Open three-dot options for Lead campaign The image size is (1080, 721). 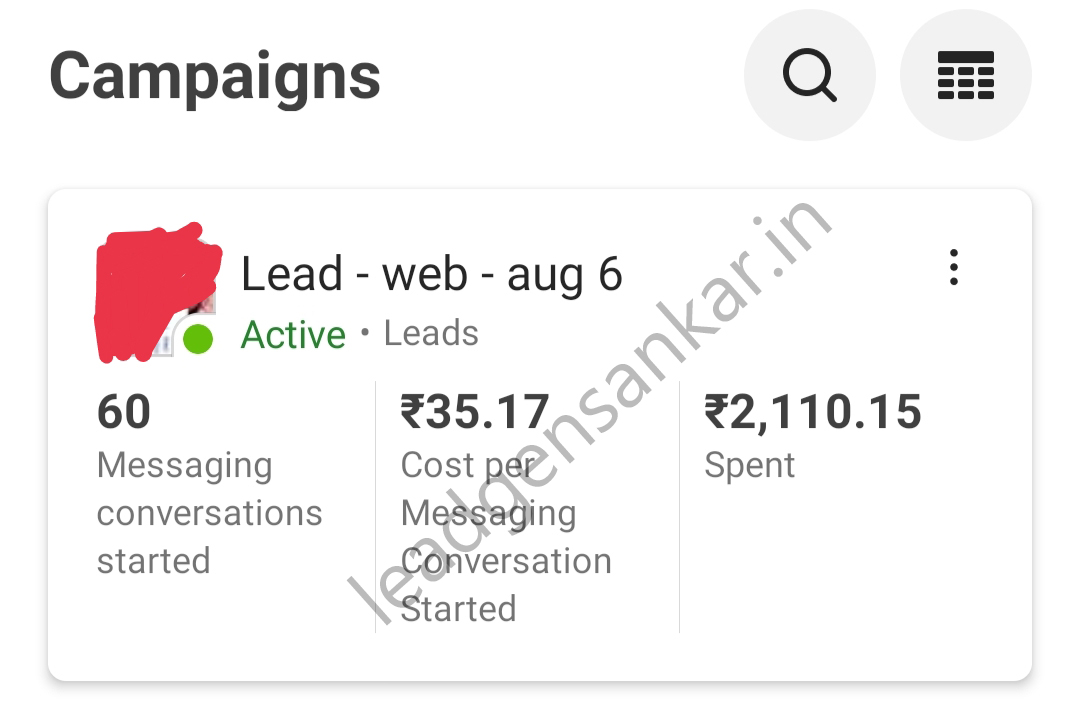point(954,268)
